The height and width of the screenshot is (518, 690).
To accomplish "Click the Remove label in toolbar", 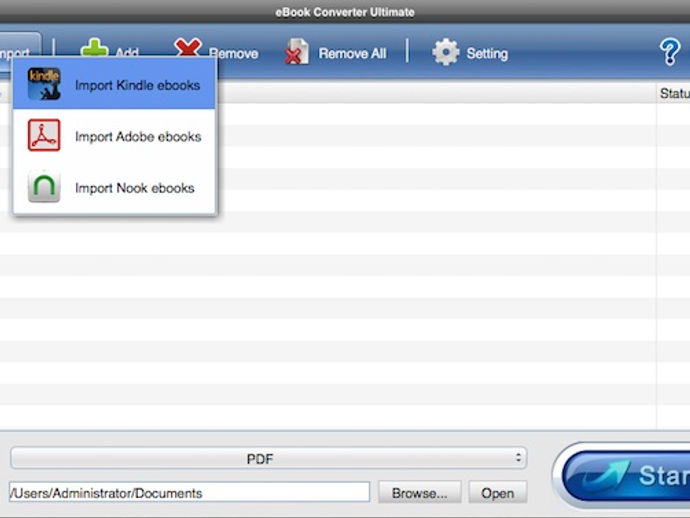I will pos(233,54).
